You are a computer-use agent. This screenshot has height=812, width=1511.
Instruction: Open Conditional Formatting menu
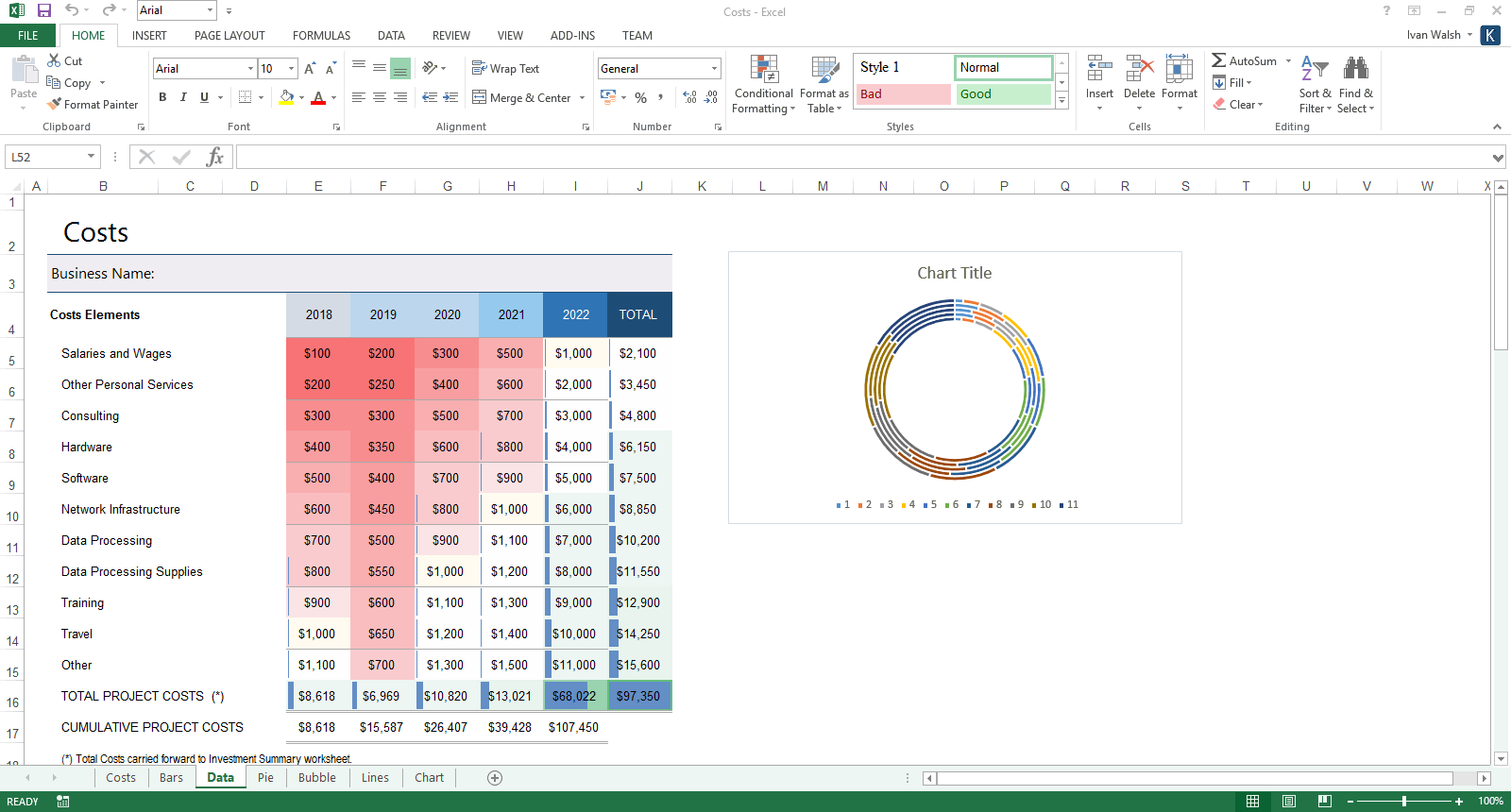coord(764,85)
